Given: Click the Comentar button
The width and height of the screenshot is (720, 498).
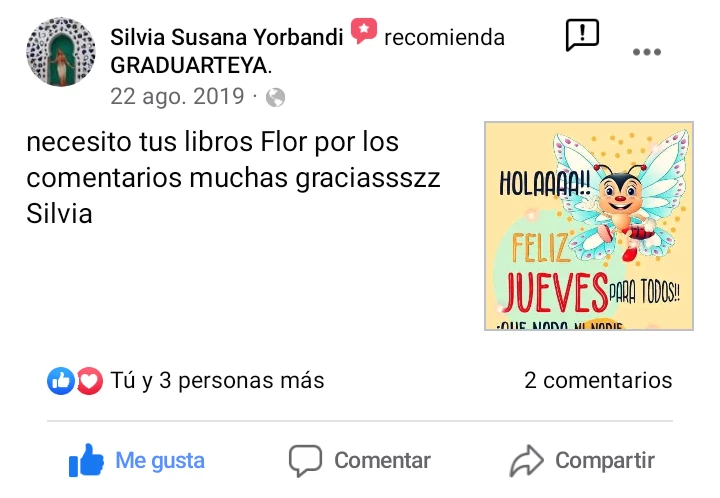Looking at the screenshot, I should 360,460.
